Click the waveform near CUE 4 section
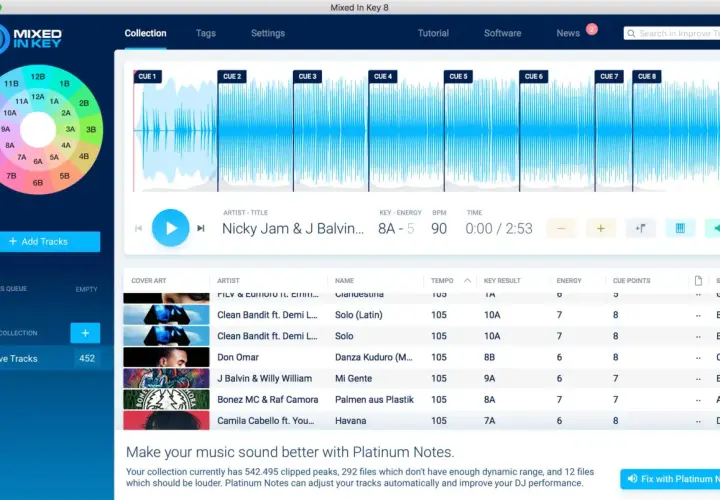The width and height of the screenshot is (720, 500). tap(406, 133)
